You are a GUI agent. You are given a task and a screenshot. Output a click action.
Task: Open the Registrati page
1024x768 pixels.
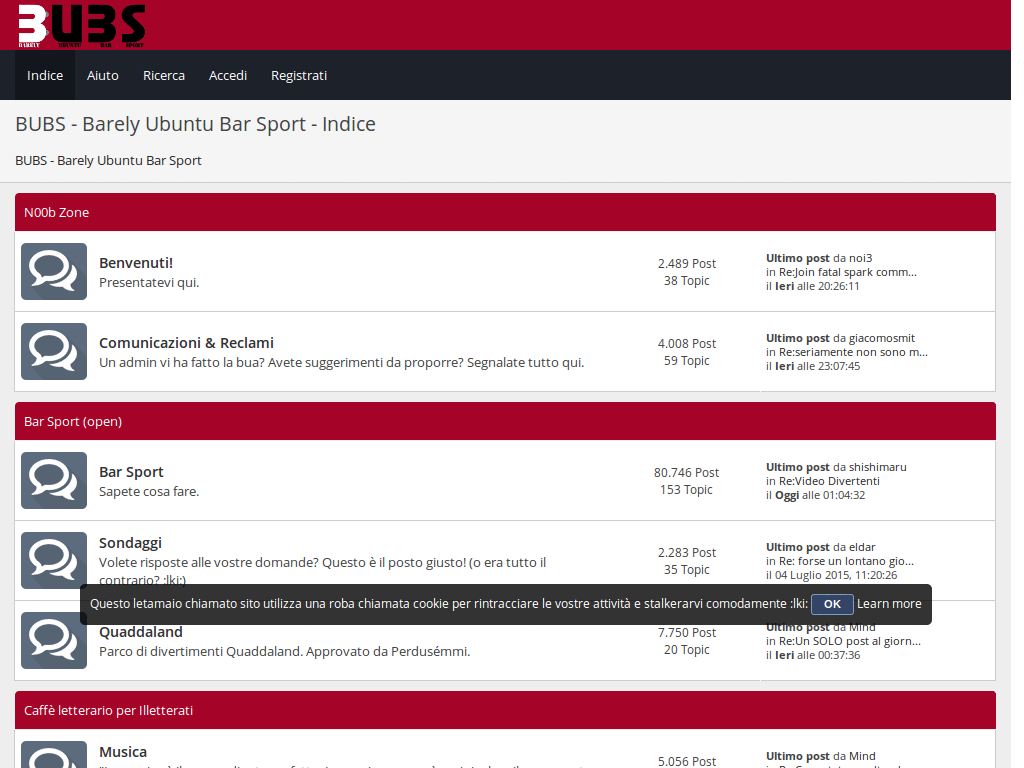click(299, 75)
